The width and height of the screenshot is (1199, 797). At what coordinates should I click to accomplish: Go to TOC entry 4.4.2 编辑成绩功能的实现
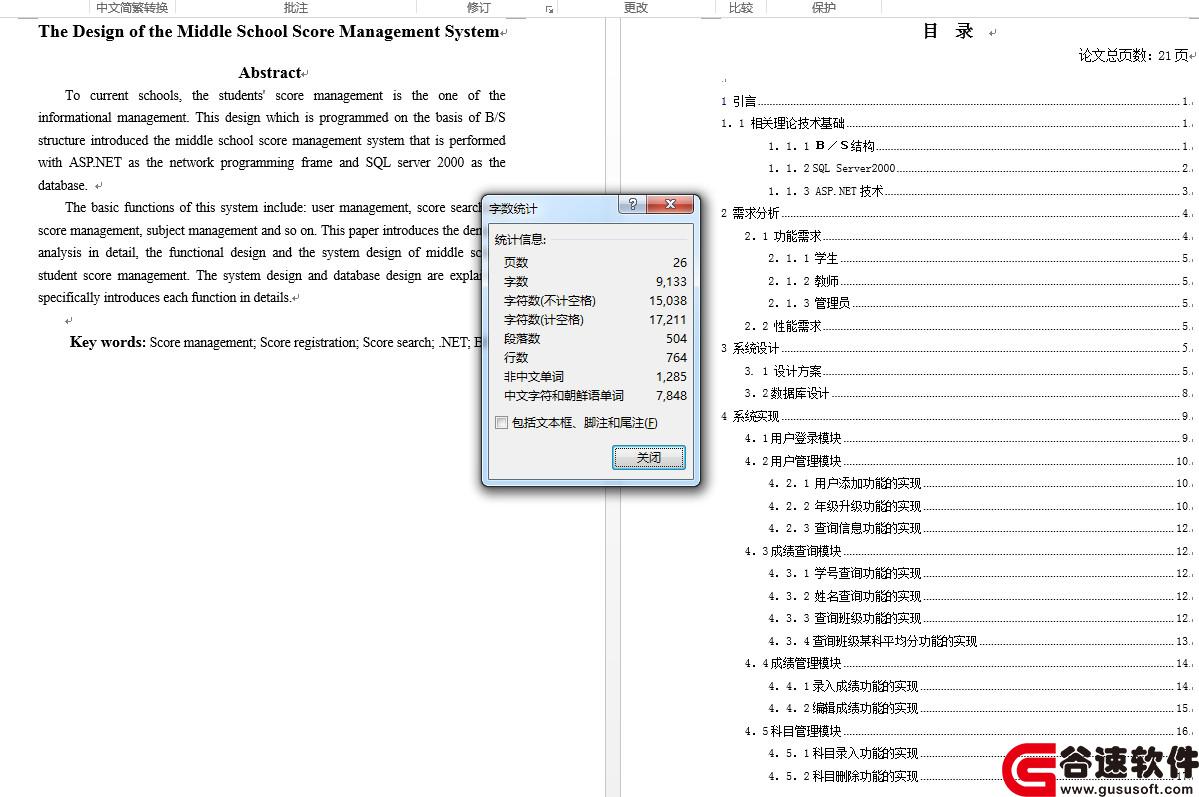pos(980,708)
